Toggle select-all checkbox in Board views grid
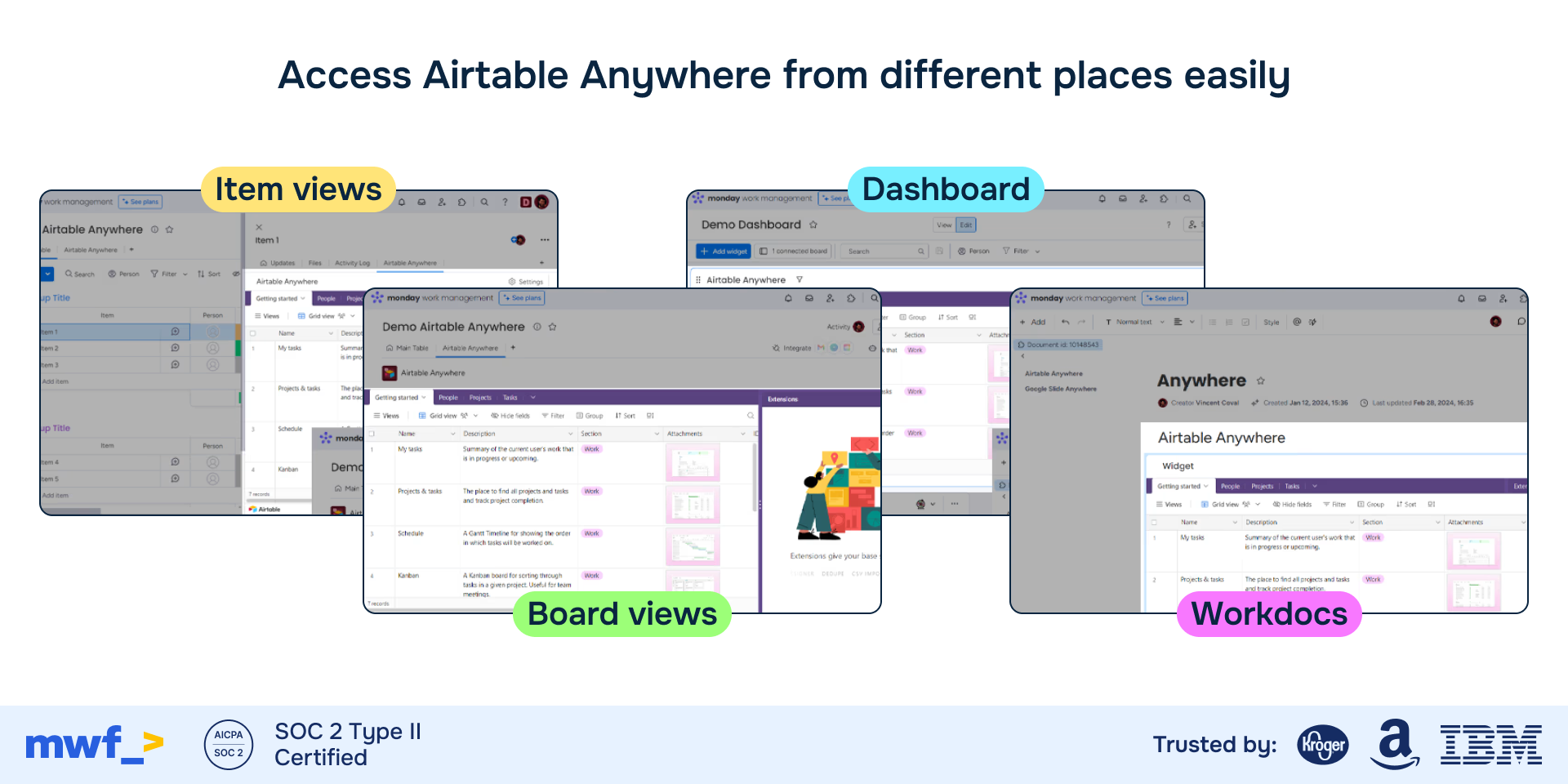 372,434
